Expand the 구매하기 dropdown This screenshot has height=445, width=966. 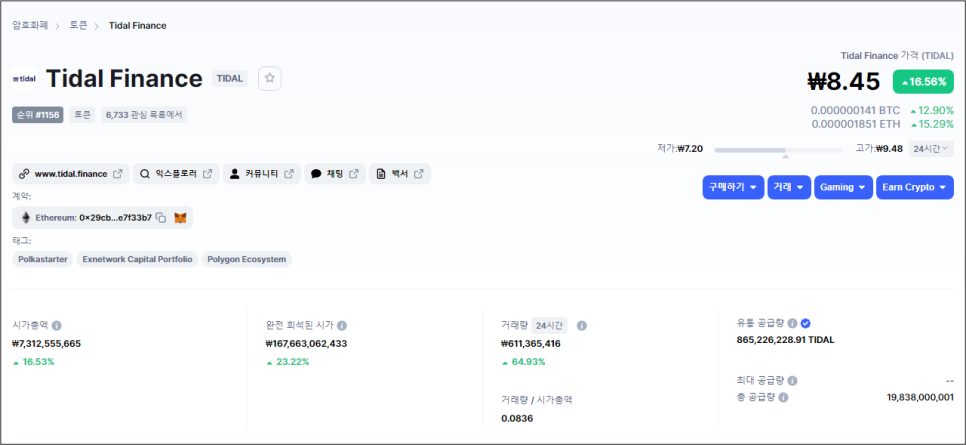(x=733, y=187)
